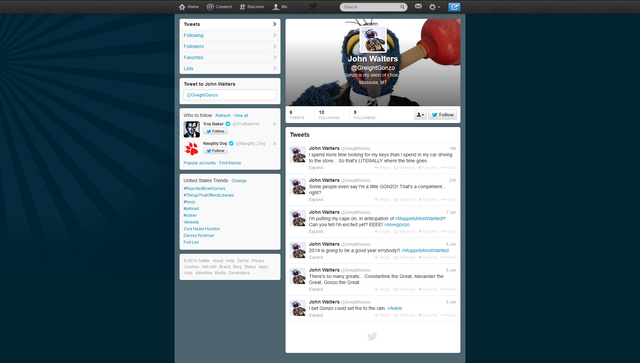This screenshot has height=363, width=640.
Task: Follow John Walters
Action: point(442,115)
